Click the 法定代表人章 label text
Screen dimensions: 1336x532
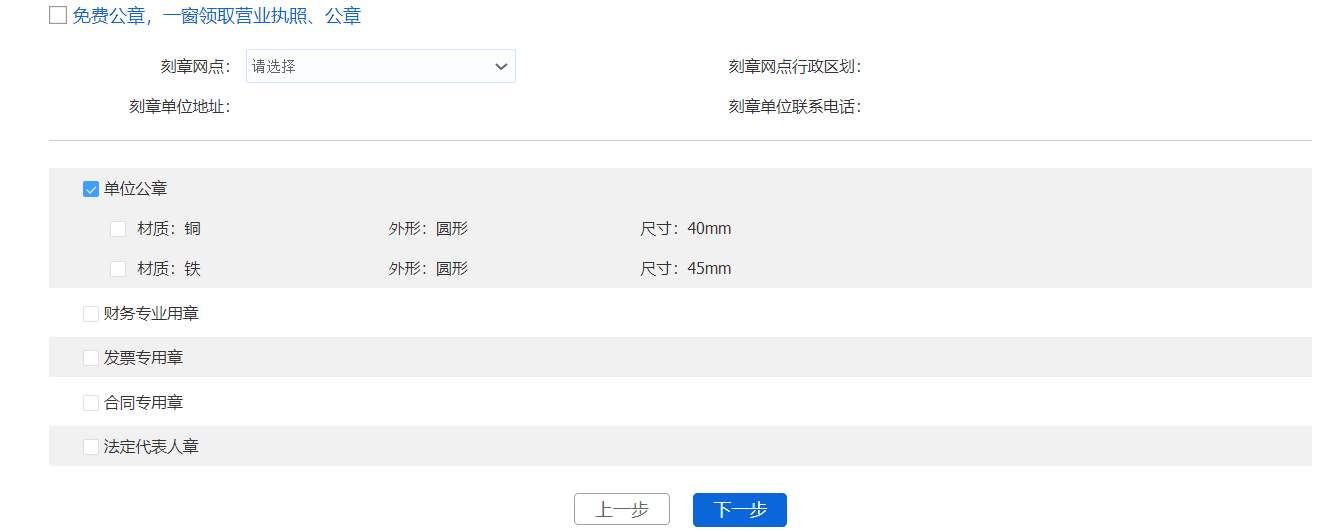click(152, 447)
